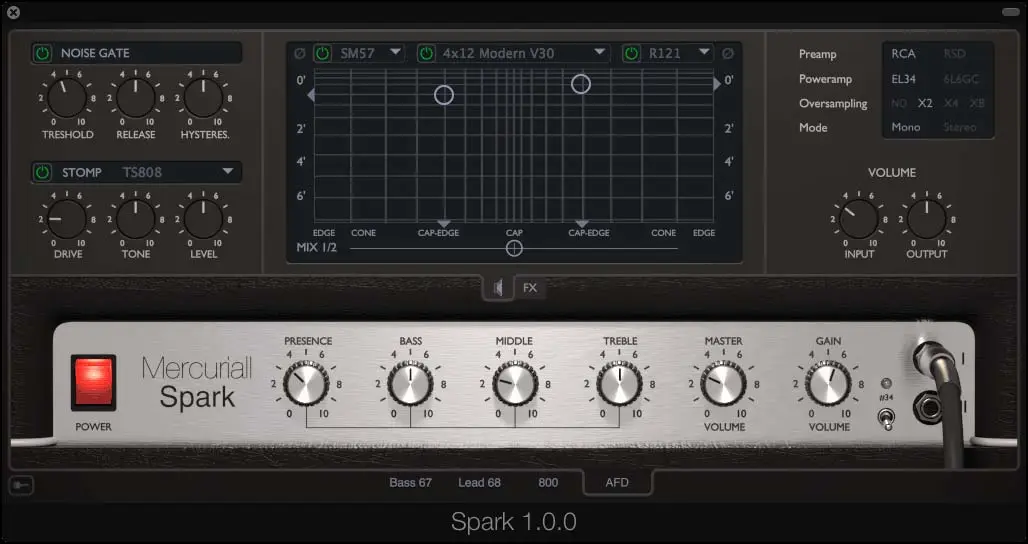Viewport: 1028px width, 544px height.
Task: Click the Spark 1.0.0 version text
Action: pos(514,522)
